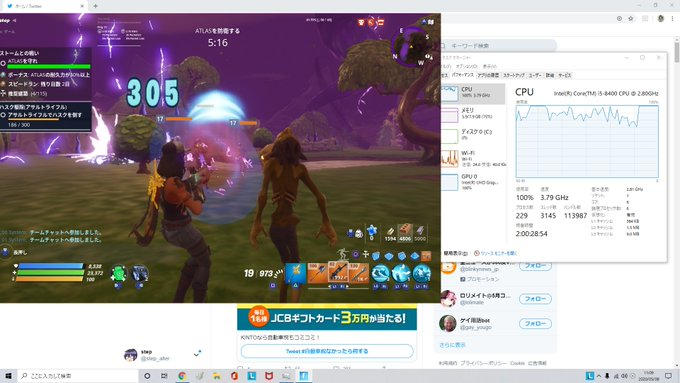Screen dimensions: 680x383
Task: Switch to サービス tab in Task Manager
Action: point(565,75)
